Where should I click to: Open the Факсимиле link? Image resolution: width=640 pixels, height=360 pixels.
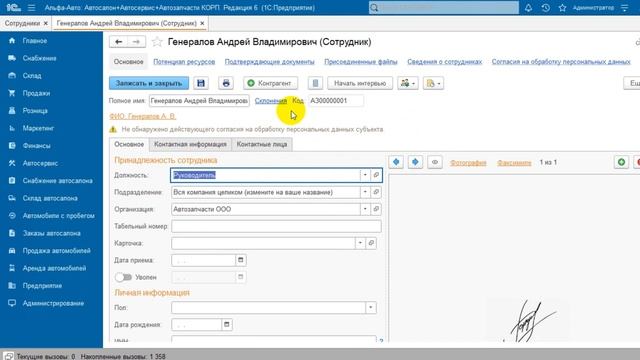[x=514, y=162]
